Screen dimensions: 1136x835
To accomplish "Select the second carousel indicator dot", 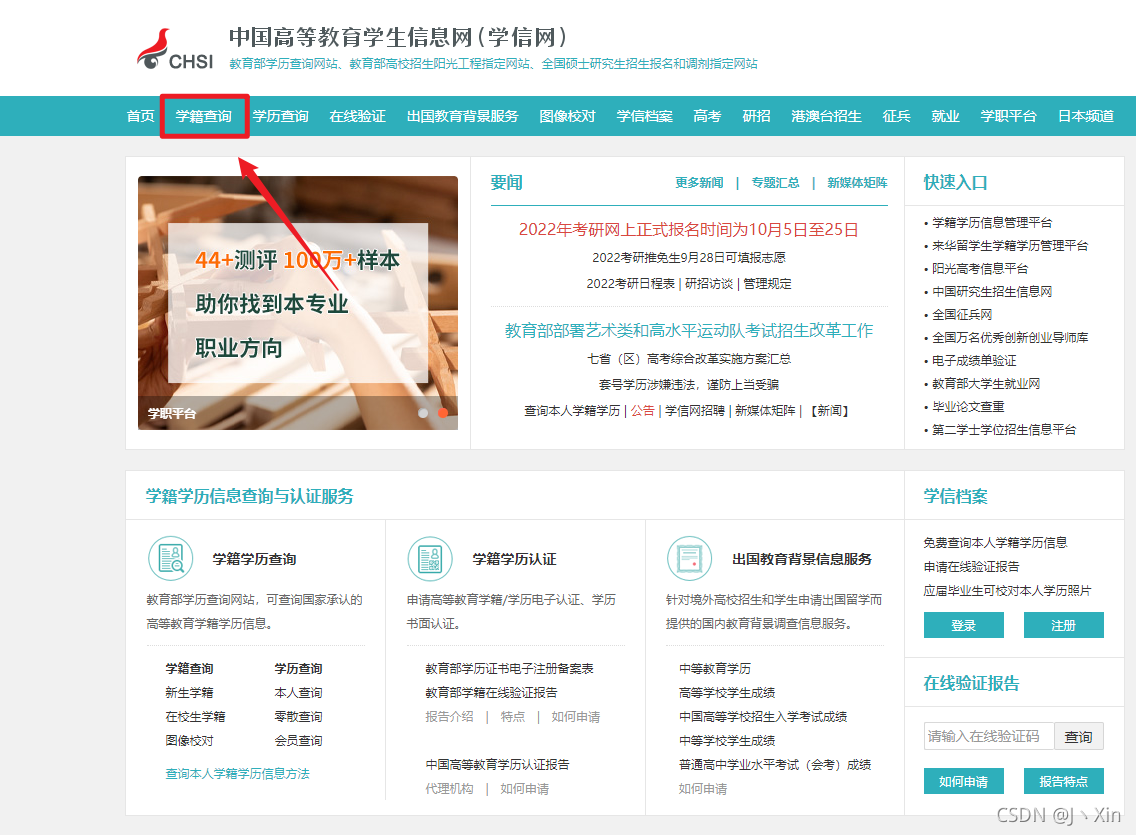I will tap(444, 411).
